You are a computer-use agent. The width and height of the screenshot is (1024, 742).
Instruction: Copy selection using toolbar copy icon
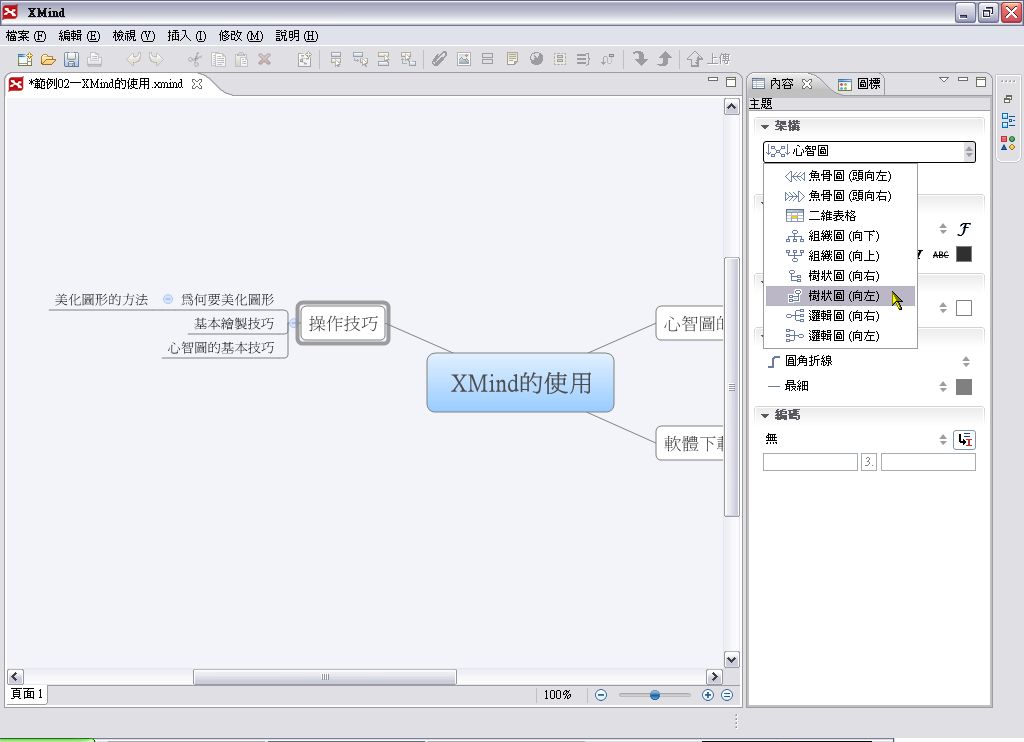coord(218,59)
